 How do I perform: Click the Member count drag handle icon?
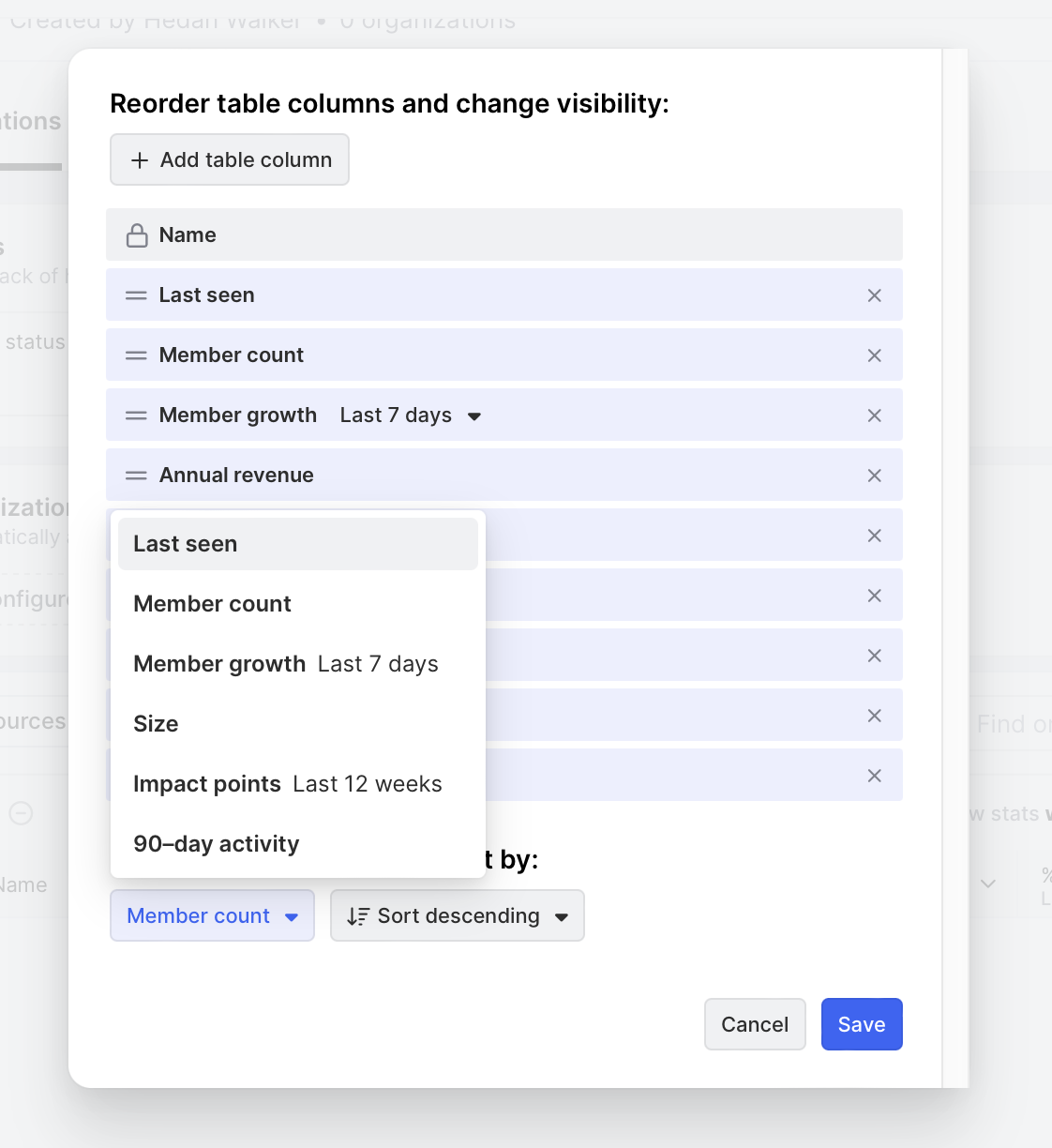(137, 355)
